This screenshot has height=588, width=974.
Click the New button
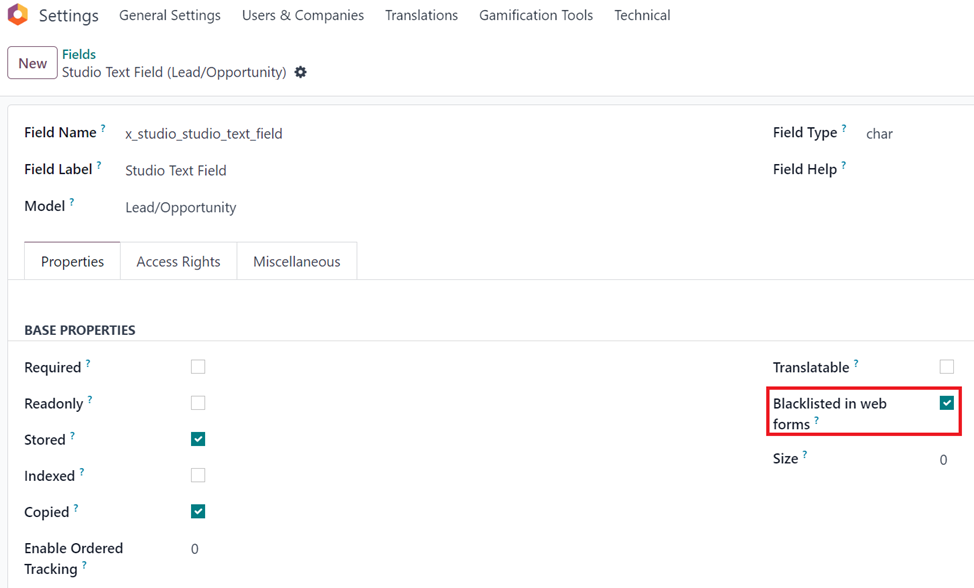click(32, 63)
